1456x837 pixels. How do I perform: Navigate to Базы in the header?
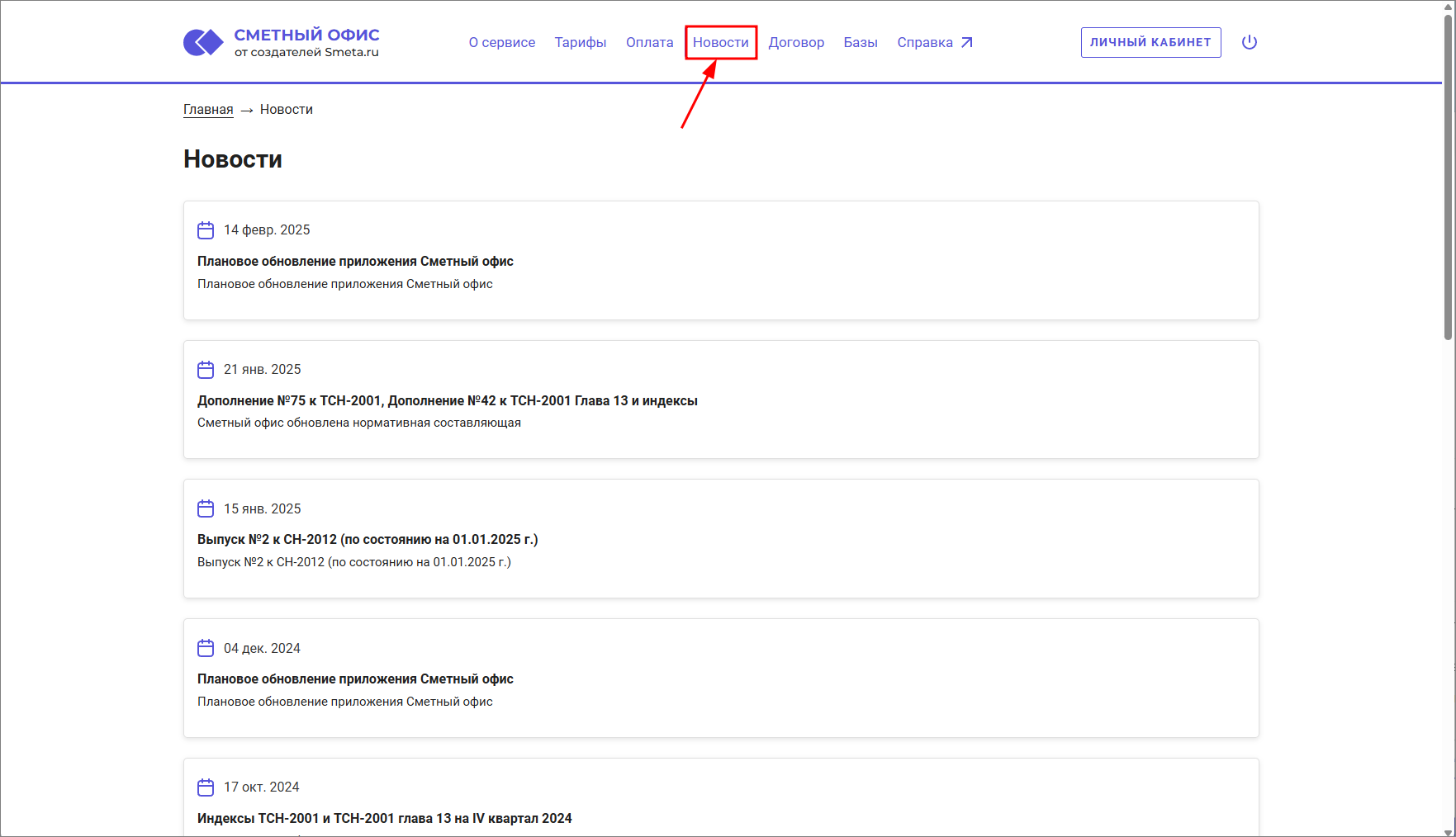click(860, 42)
